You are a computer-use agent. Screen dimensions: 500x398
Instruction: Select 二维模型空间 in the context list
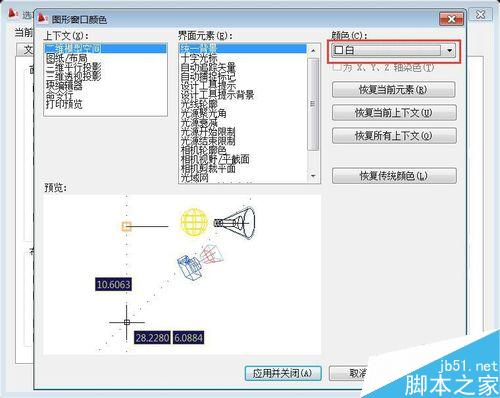(105, 49)
